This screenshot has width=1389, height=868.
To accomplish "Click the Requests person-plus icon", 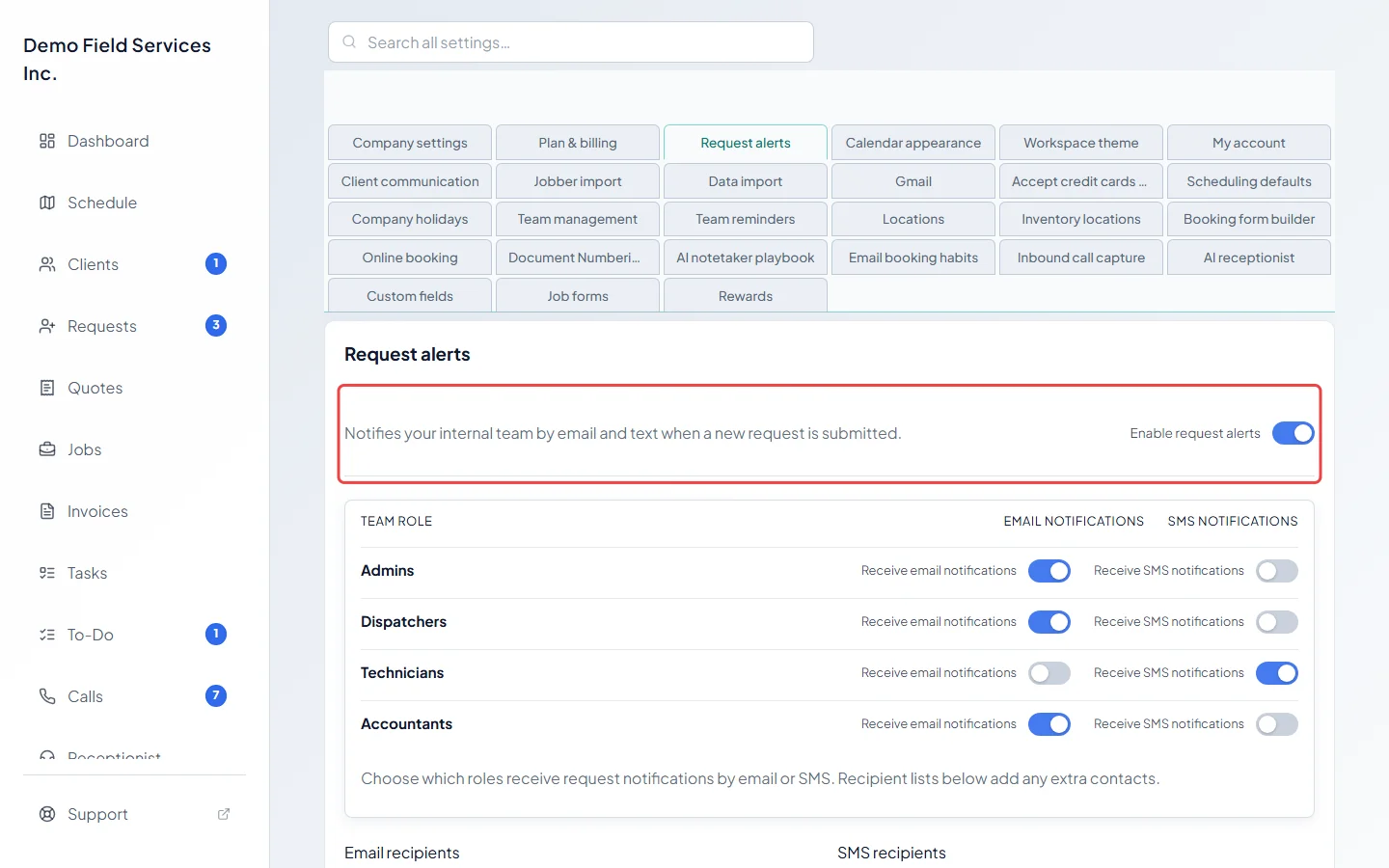I will (x=47, y=326).
